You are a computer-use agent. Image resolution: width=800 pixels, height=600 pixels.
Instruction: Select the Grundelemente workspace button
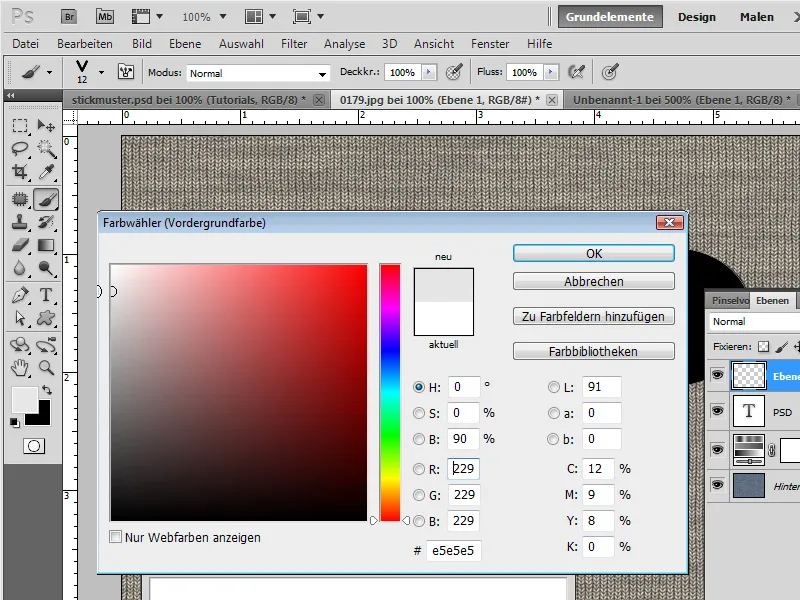click(610, 17)
